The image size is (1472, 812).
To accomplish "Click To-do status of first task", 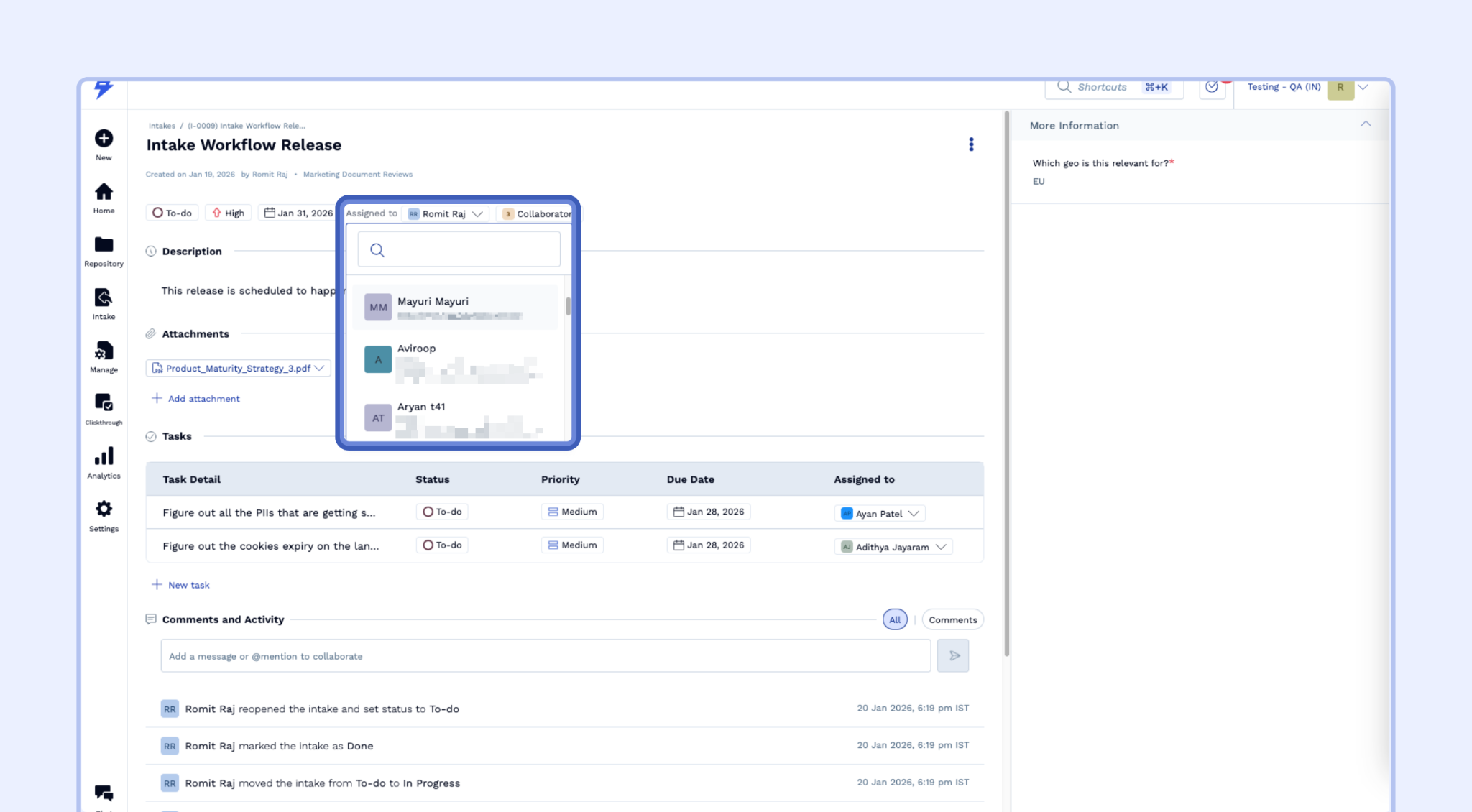I will [x=442, y=512].
